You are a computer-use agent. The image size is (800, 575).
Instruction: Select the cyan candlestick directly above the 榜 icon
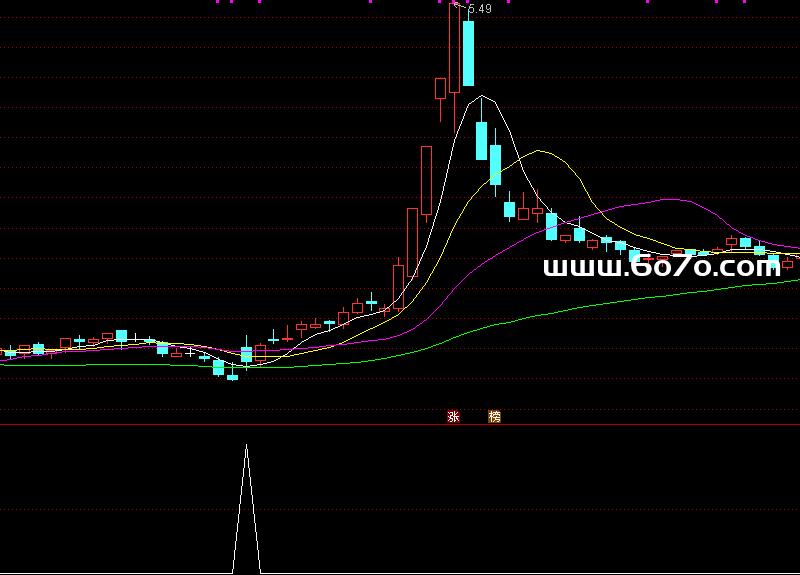[x=495, y=164]
